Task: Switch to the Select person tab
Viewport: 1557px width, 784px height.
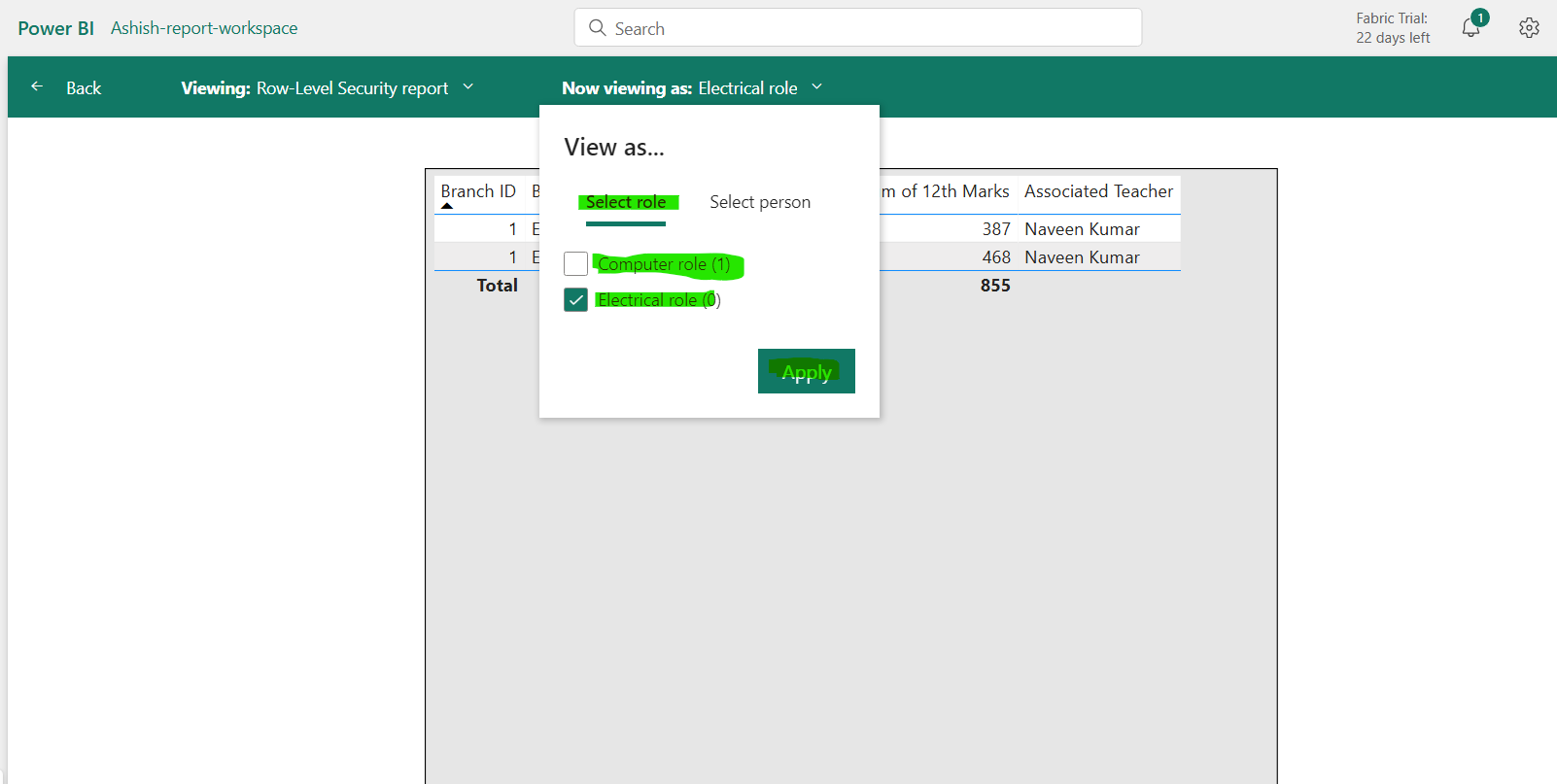Action: [x=759, y=202]
